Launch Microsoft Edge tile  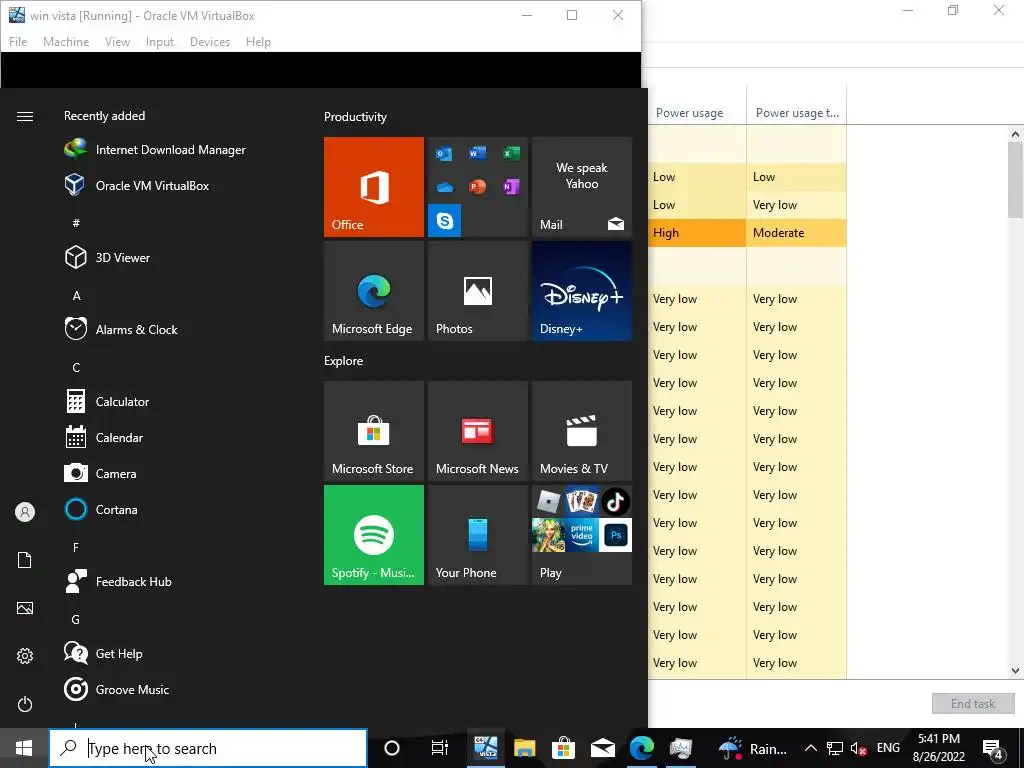click(374, 291)
